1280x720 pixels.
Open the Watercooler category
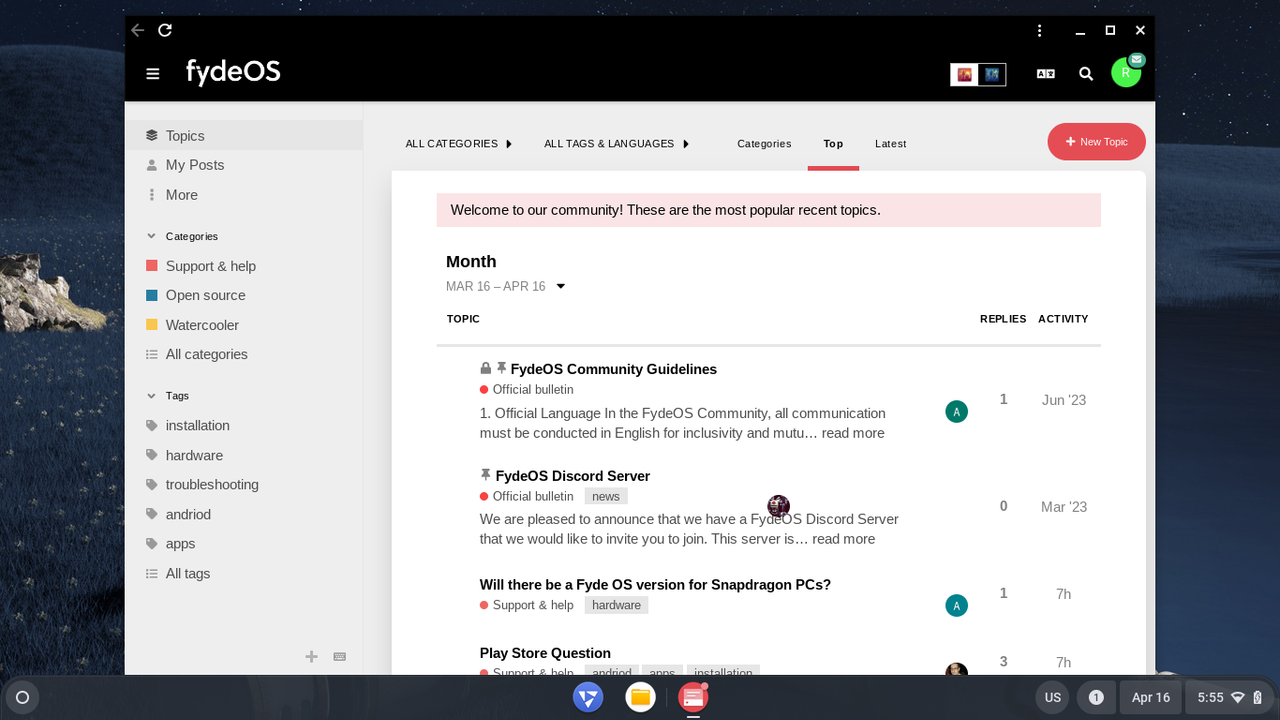[244, 325]
